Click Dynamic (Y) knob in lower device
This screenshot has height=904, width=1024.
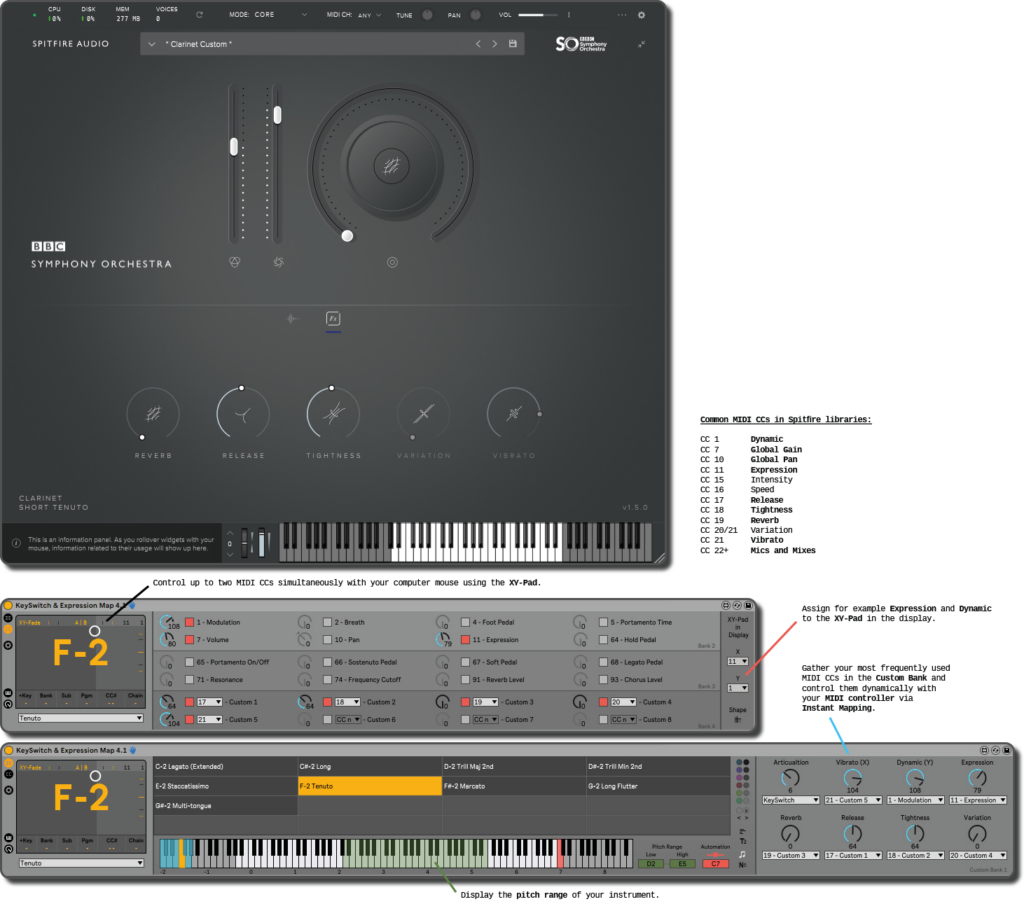(x=914, y=778)
